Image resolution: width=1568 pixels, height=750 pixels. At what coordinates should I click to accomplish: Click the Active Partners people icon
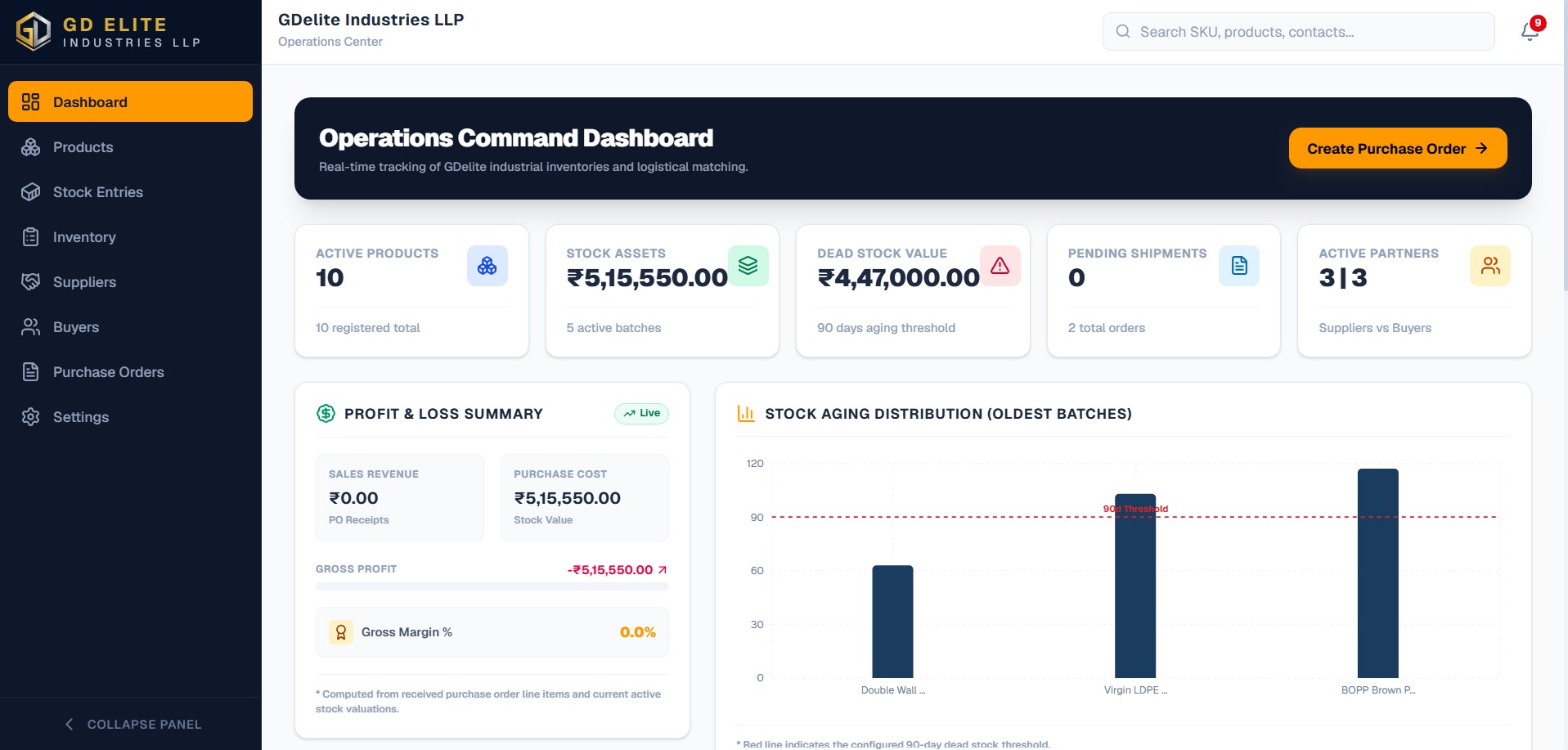[x=1490, y=266]
